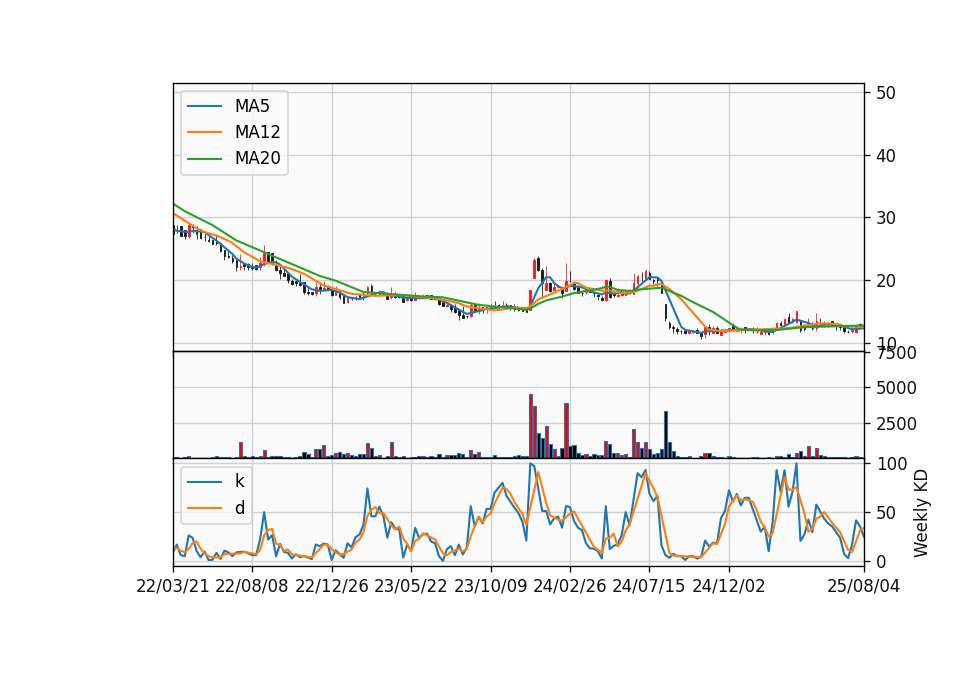Click the MA5 legend label
The image size is (960, 690).
tap(252, 106)
